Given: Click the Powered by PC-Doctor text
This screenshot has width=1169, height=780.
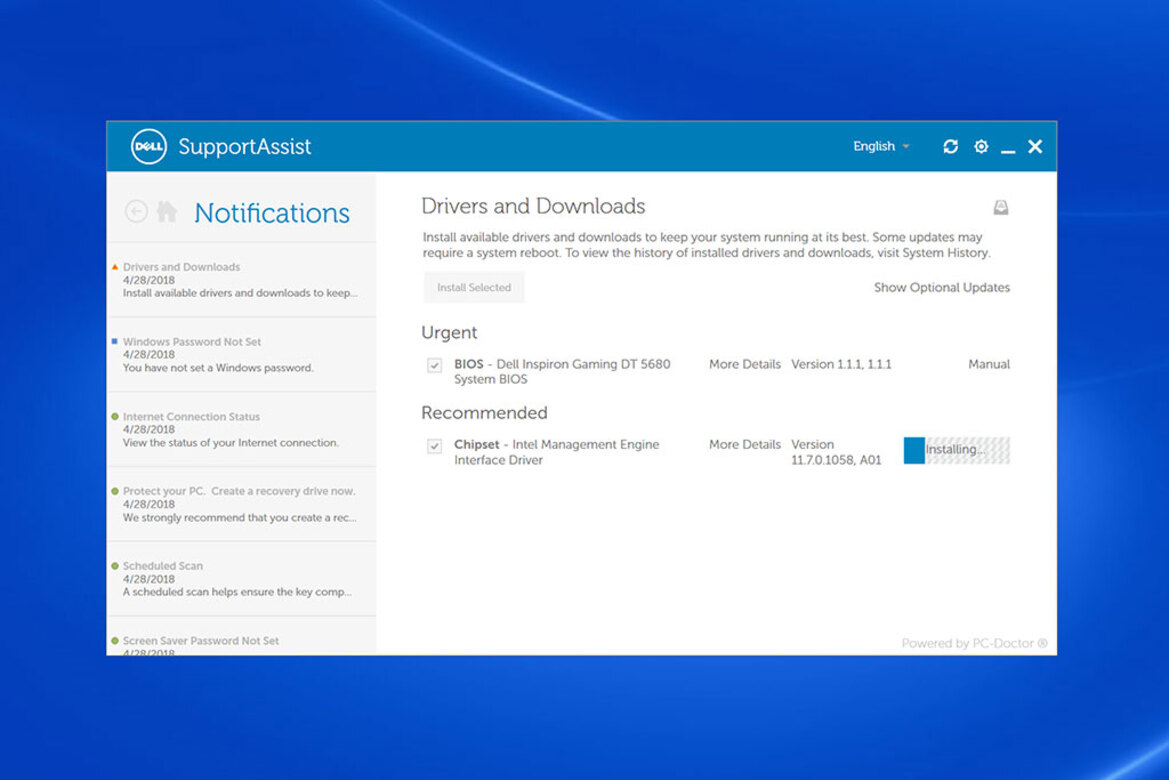Looking at the screenshot, I should click(x=974, y=643).
